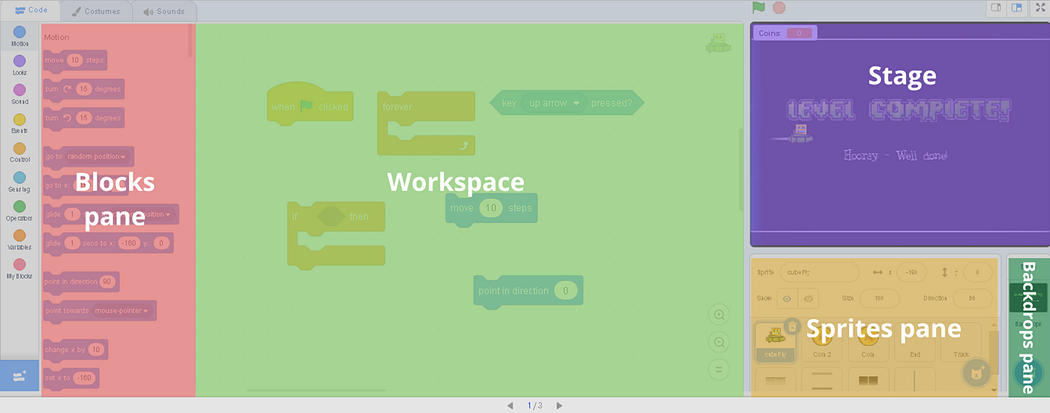
Task: Select the stage backdrop thumbnail
Action: (x=1029, y=299)
